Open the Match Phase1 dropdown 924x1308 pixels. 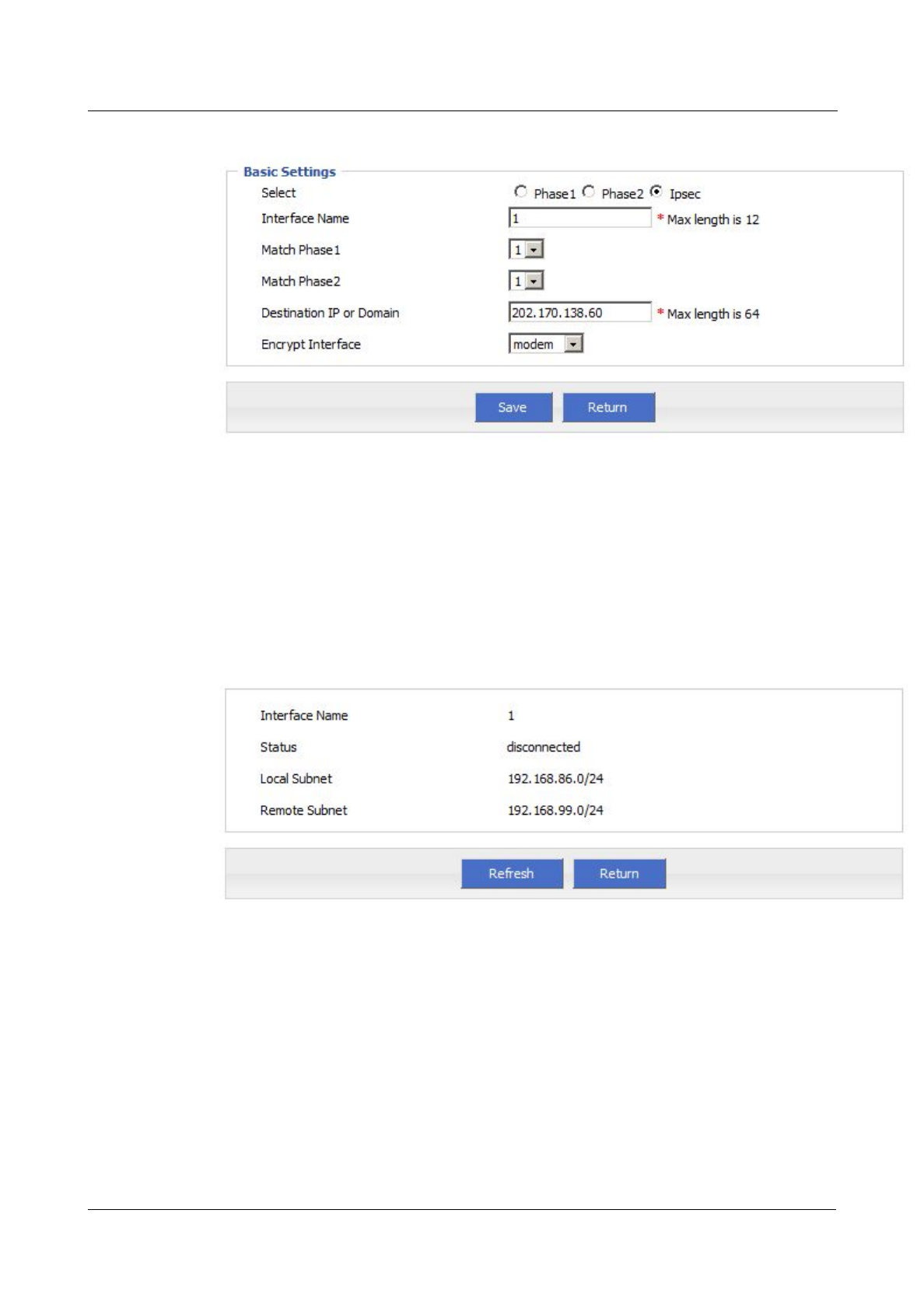[x=527, y=250]
